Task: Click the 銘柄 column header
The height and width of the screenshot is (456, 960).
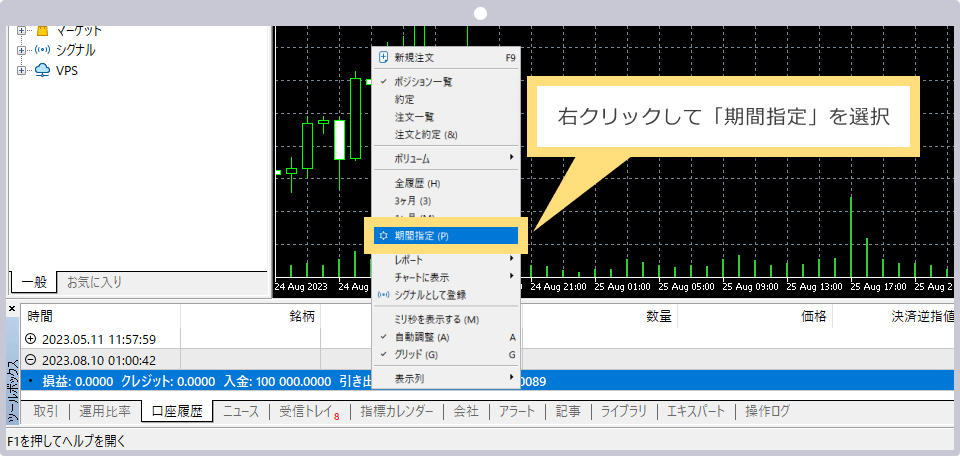Action: coord(250,316)
